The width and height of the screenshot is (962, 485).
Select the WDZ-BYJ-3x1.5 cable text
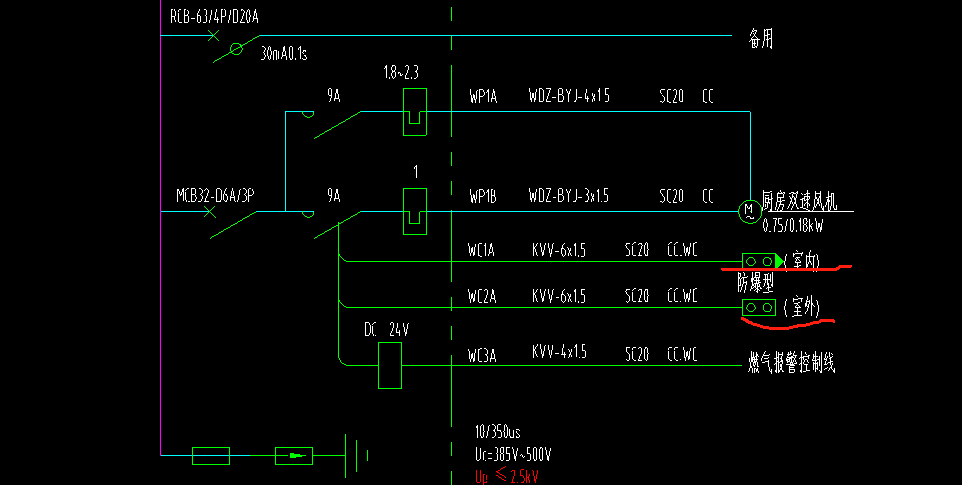click(x=569, y=196)
